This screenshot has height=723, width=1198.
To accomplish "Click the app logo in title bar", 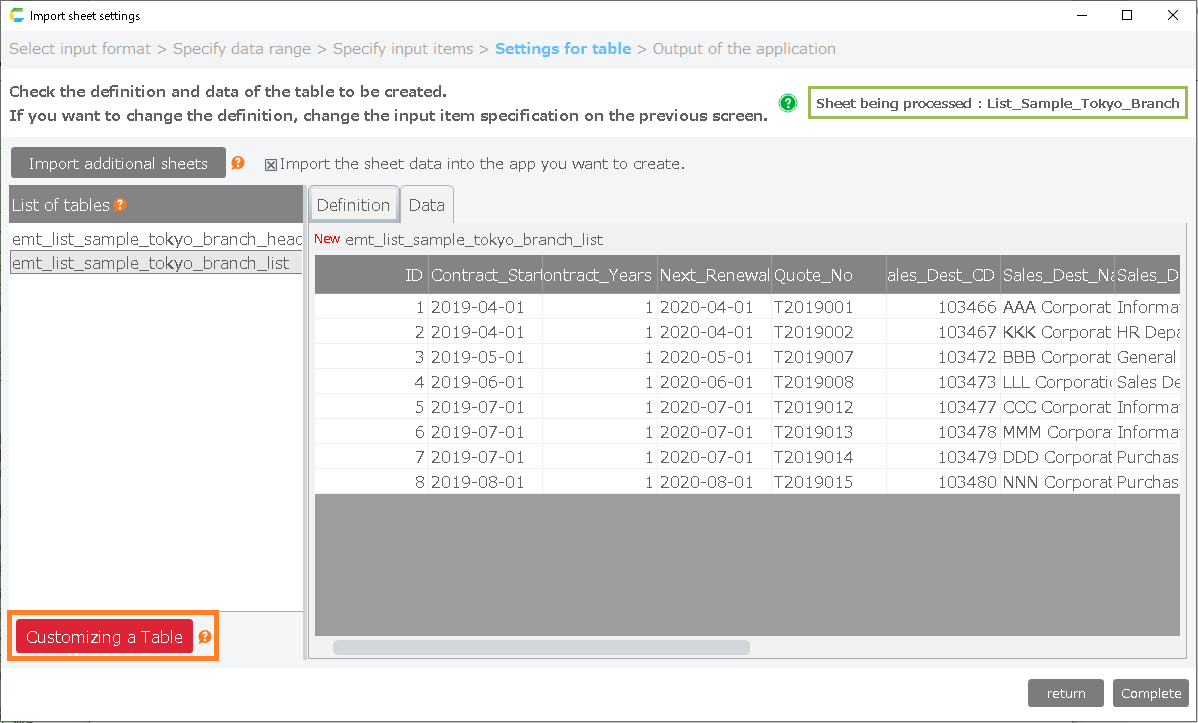I will (x=16, y=15).
